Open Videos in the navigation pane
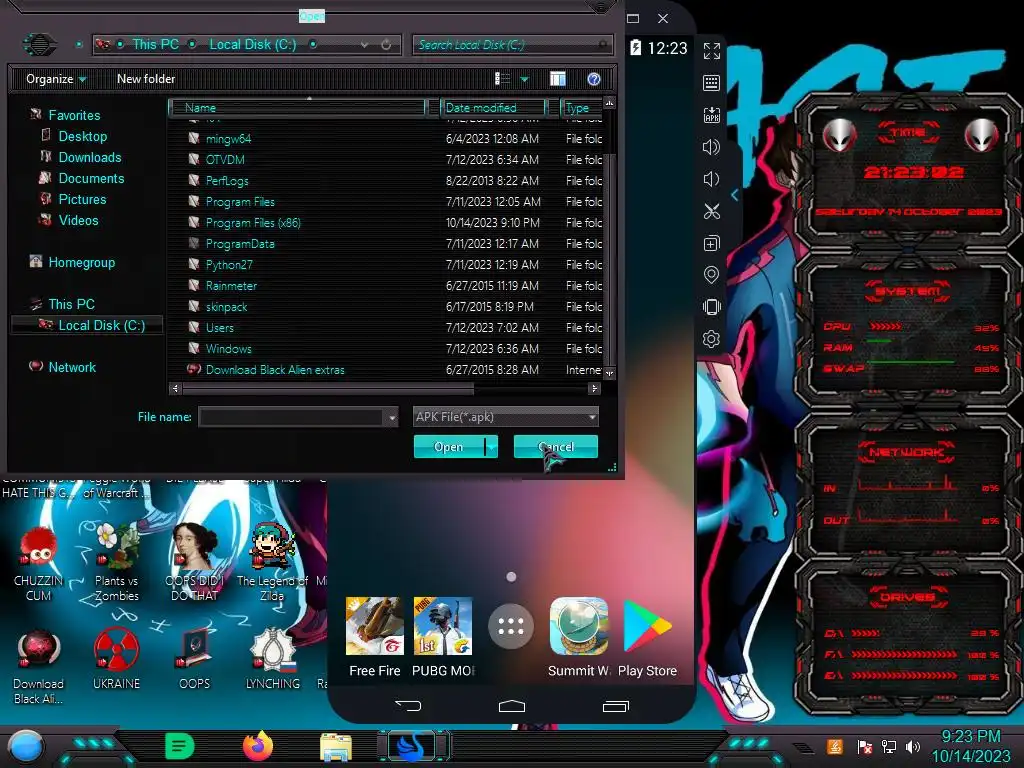This screenshot has width=1024, height=768. pos(78,220)
